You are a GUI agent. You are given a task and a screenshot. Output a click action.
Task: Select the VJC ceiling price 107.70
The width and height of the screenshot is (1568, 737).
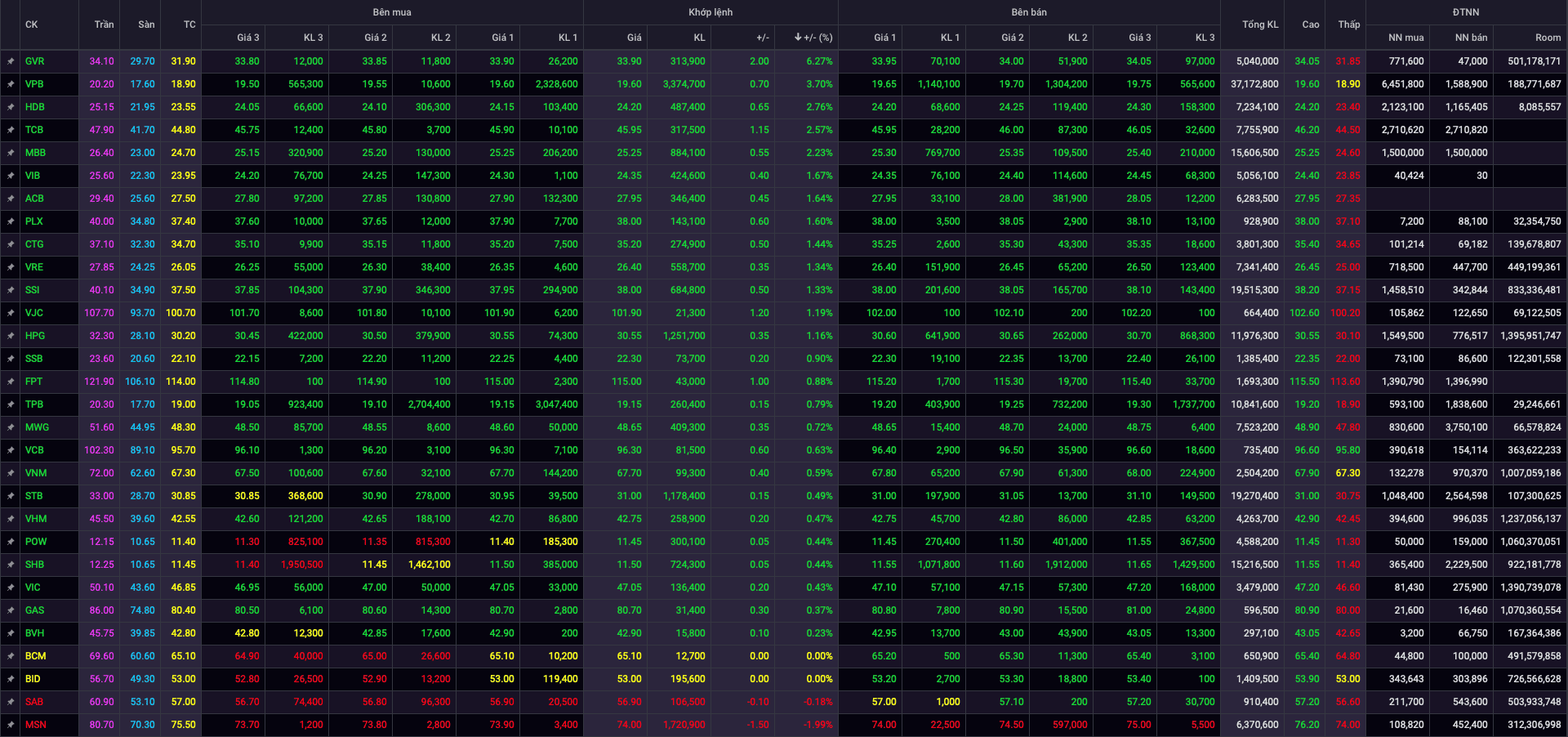click(x=99, y=313)
